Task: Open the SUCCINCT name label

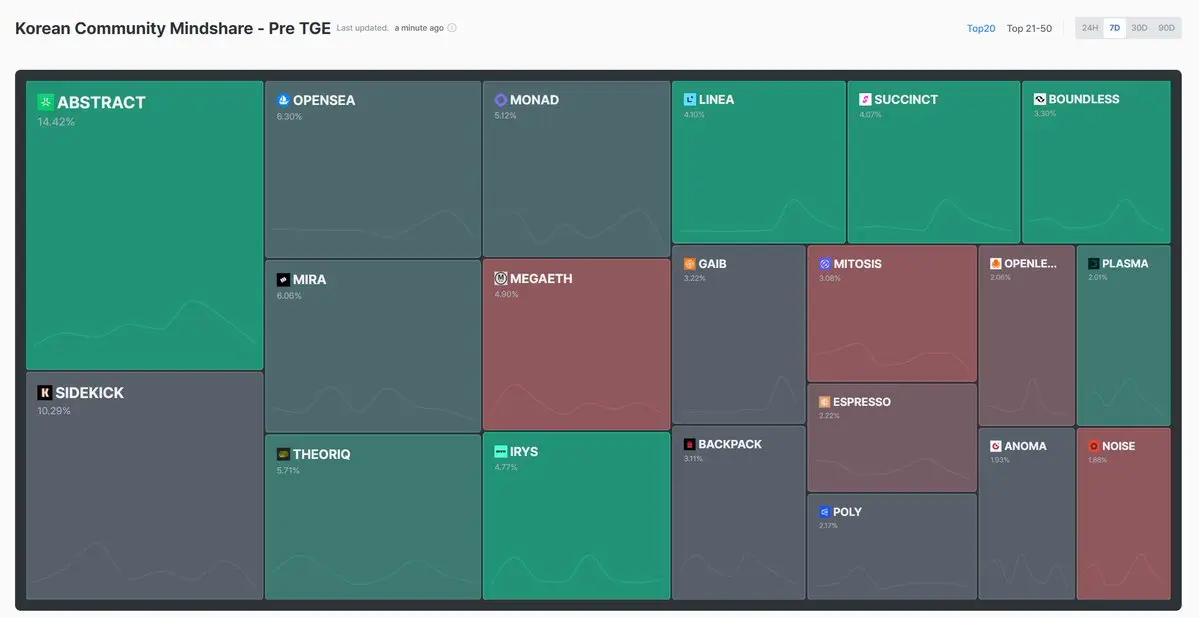Action: point(906,99)
